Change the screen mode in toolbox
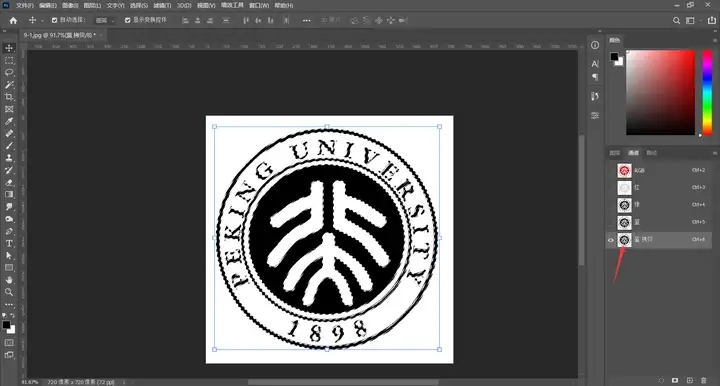 (x=9, y=355)
